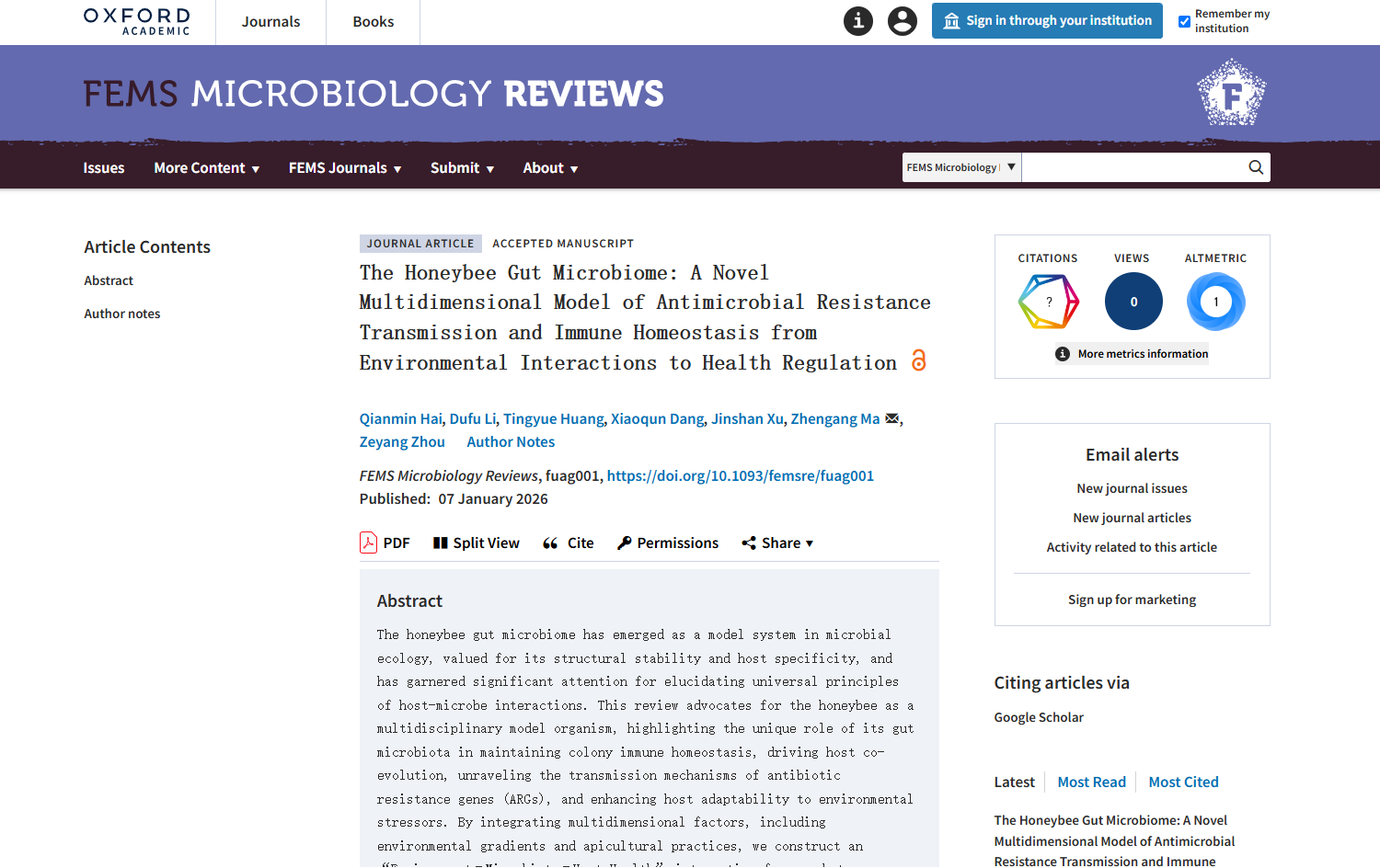Uncheck Remember my institution checkbox
Image resolution: width=1380 pixels, height=868 pixels.
coord(1184,21)
